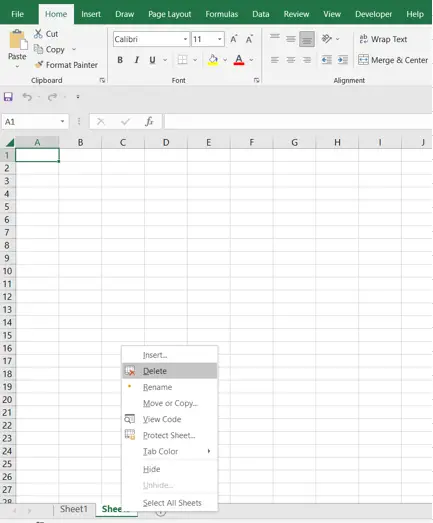This screenshot has width=433, height=523.
Task: Customize Quick Access Toolbar arrow
Action: tap(78, 97)
